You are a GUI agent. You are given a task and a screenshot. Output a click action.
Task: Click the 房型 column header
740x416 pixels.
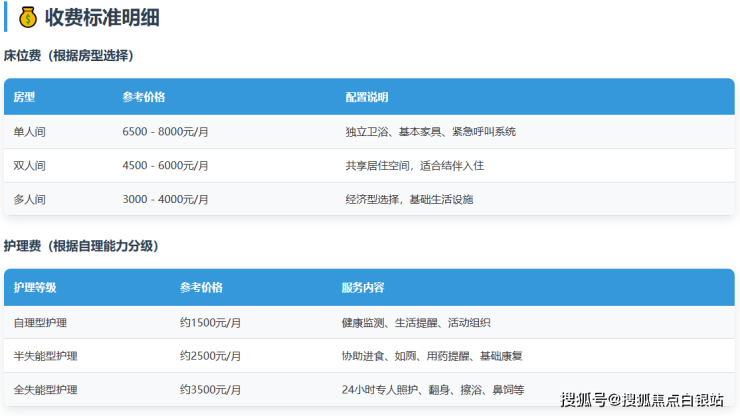[x=24, y=97]
